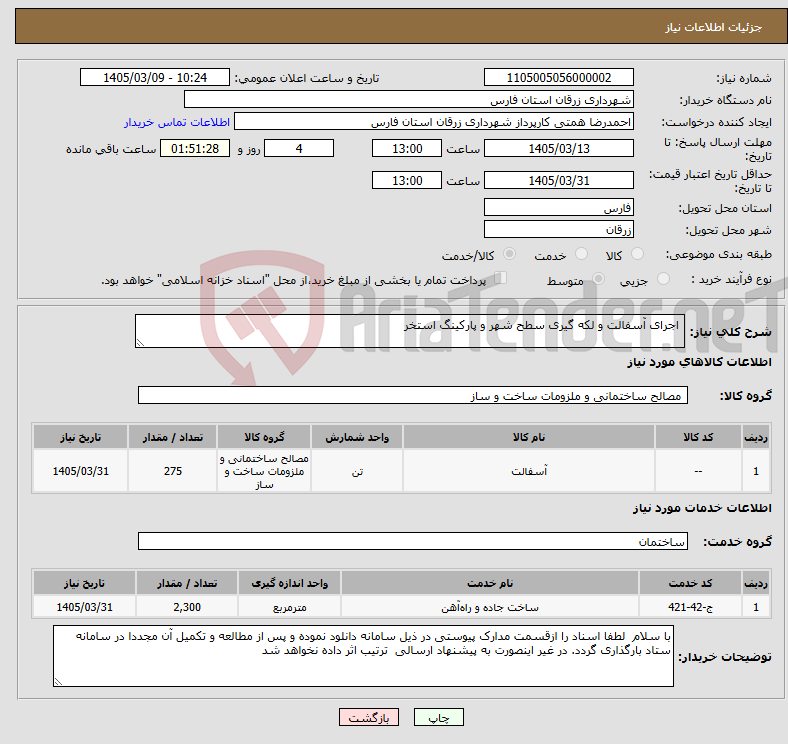Click the quantity cell 2,300
The height and width of the screenshot is (744, 788).
(187, 607)
